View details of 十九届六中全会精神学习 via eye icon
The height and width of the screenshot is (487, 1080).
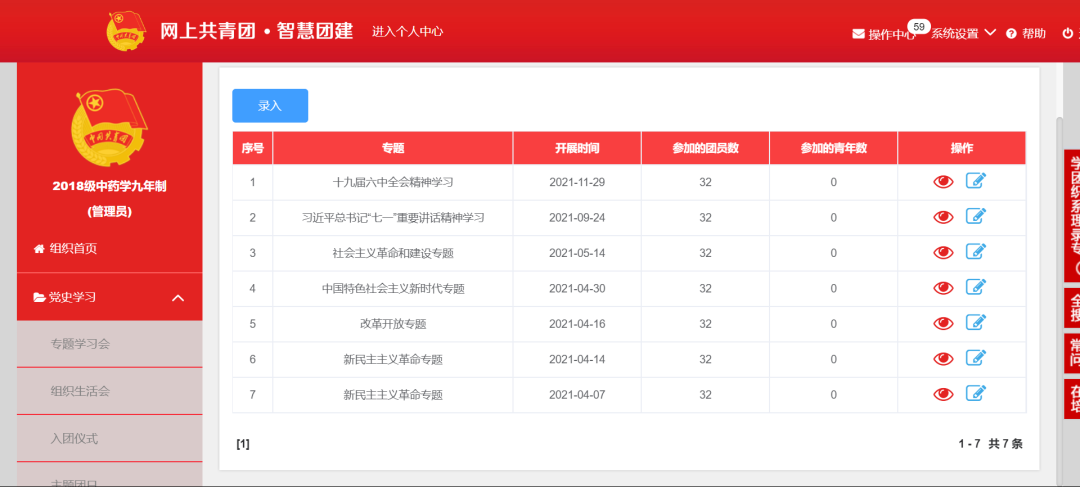click(x=942, y=182)
